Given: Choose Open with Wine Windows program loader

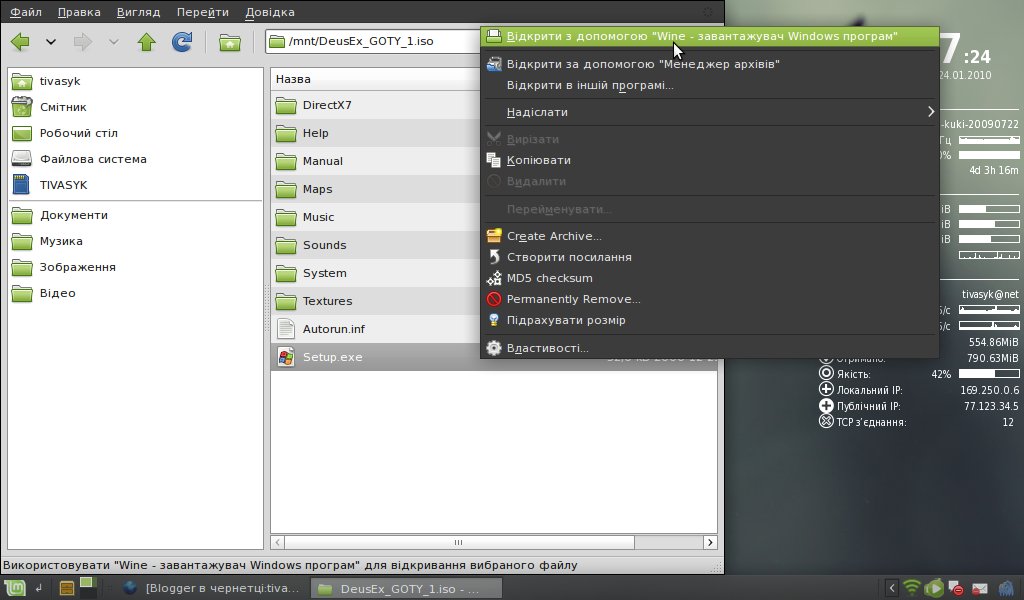Looking at the screenshot, I should (709, 37).
